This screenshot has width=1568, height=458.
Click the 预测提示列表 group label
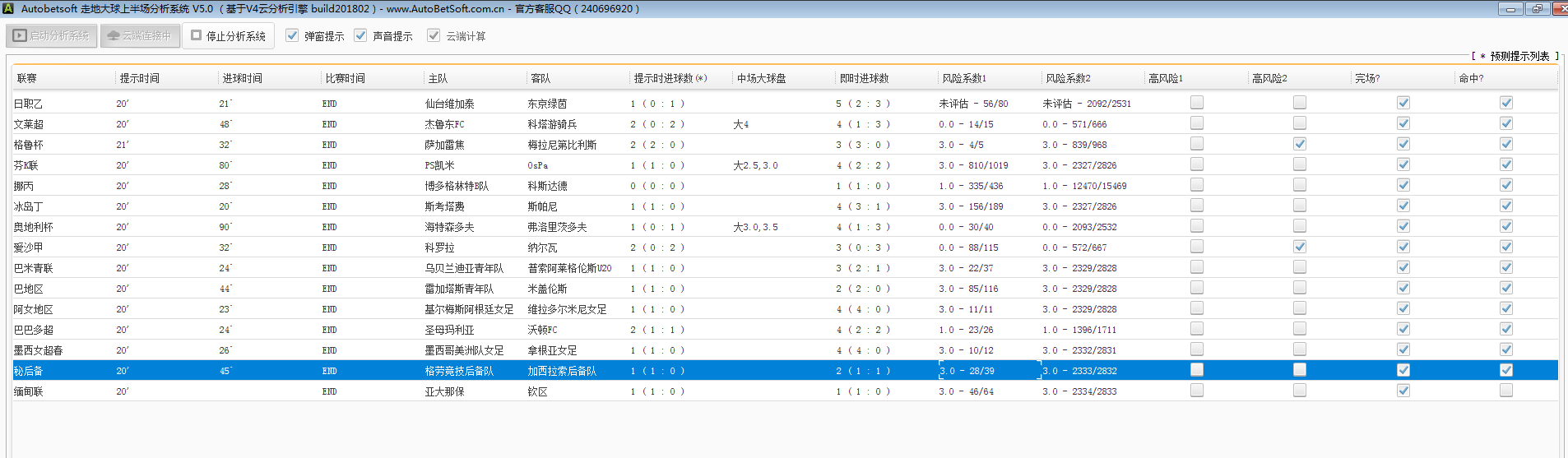coord(1519,56)
